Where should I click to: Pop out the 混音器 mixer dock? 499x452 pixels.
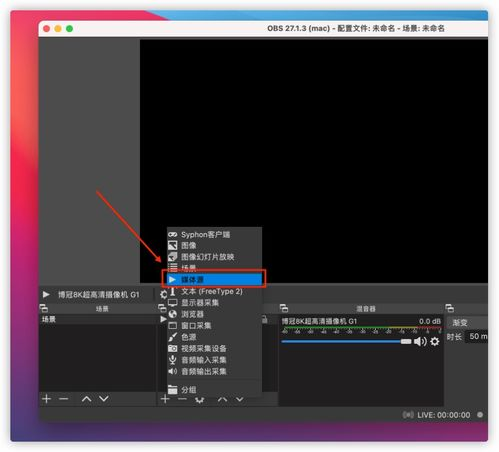point(284,308)
